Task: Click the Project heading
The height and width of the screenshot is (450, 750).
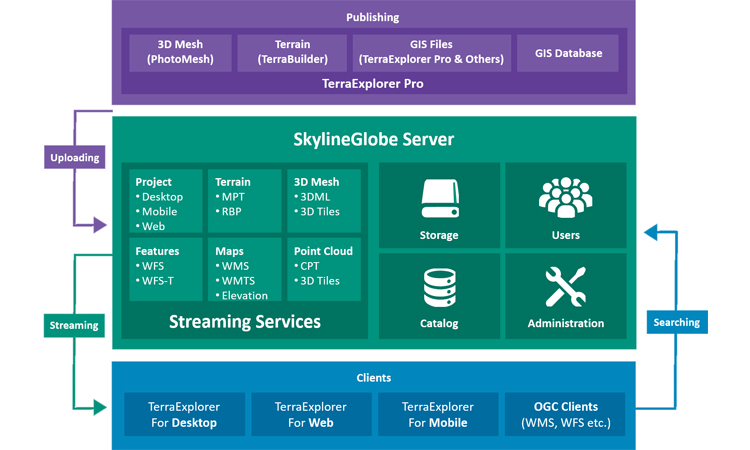Action: [x=154, y=182]
